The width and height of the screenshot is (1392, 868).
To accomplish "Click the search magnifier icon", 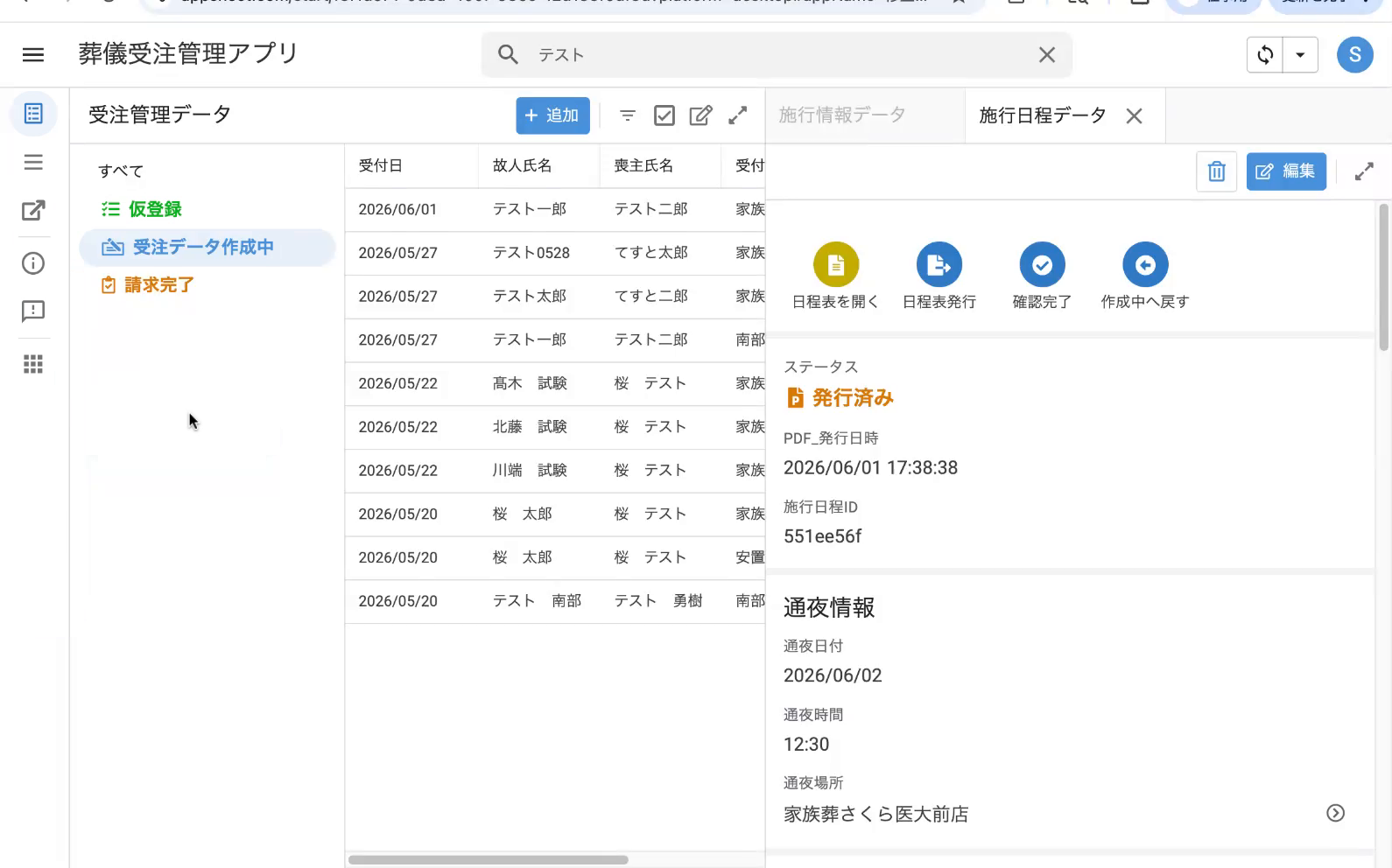I will pos(508,54).
